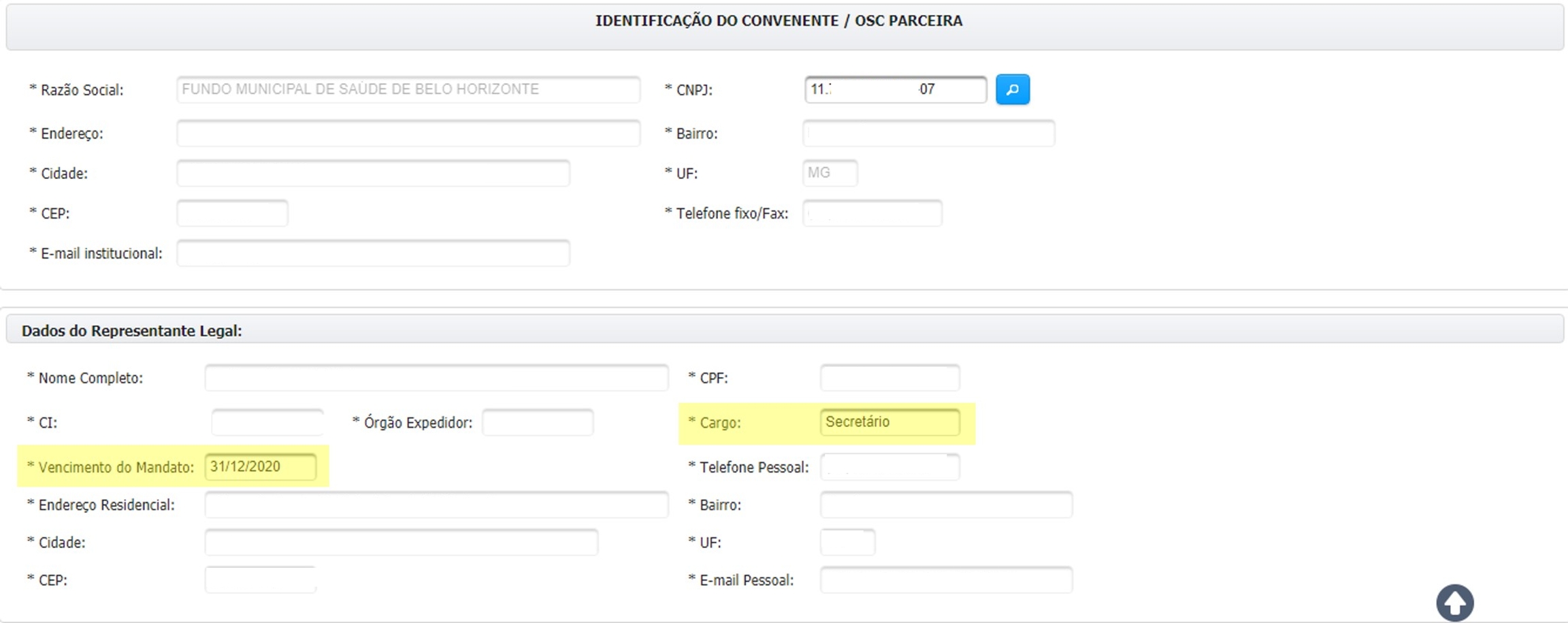Select the Órgão Expedidor field
This screenshot has height=623, width=1568.
tap(537, 423)
